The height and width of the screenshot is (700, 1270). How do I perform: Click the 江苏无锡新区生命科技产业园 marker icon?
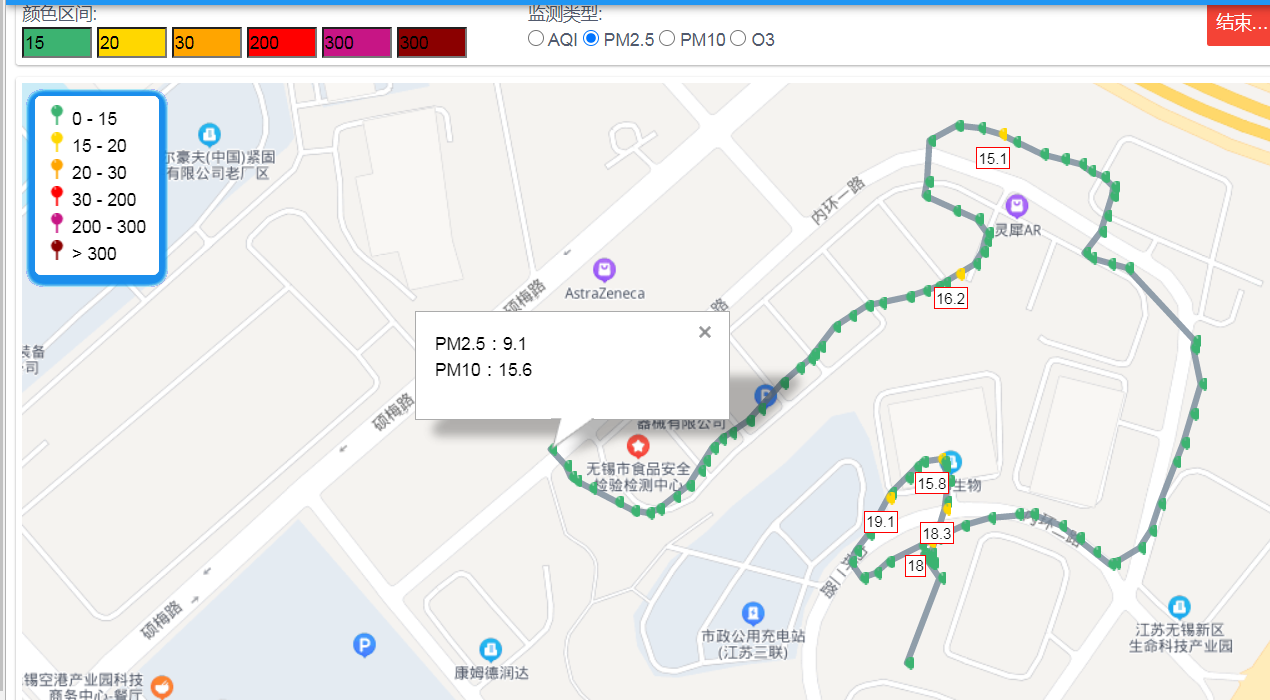coord(1180,606)
